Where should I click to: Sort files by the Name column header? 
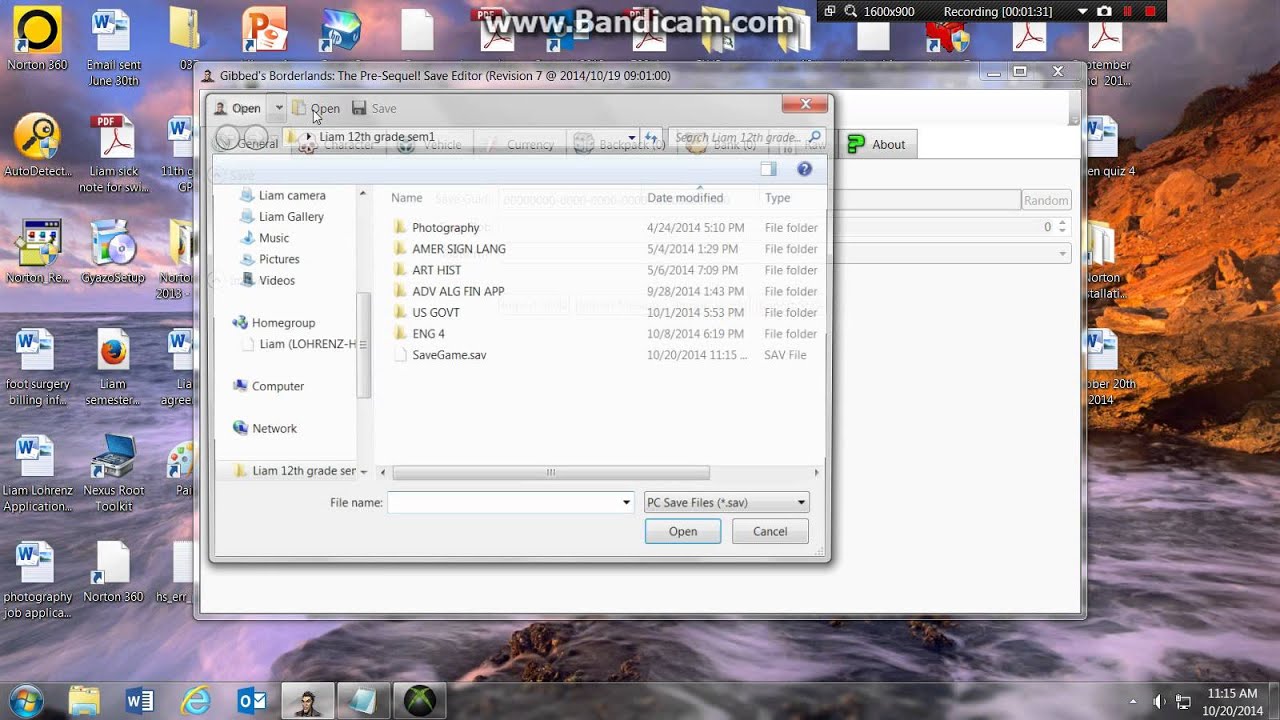[407, 198]
